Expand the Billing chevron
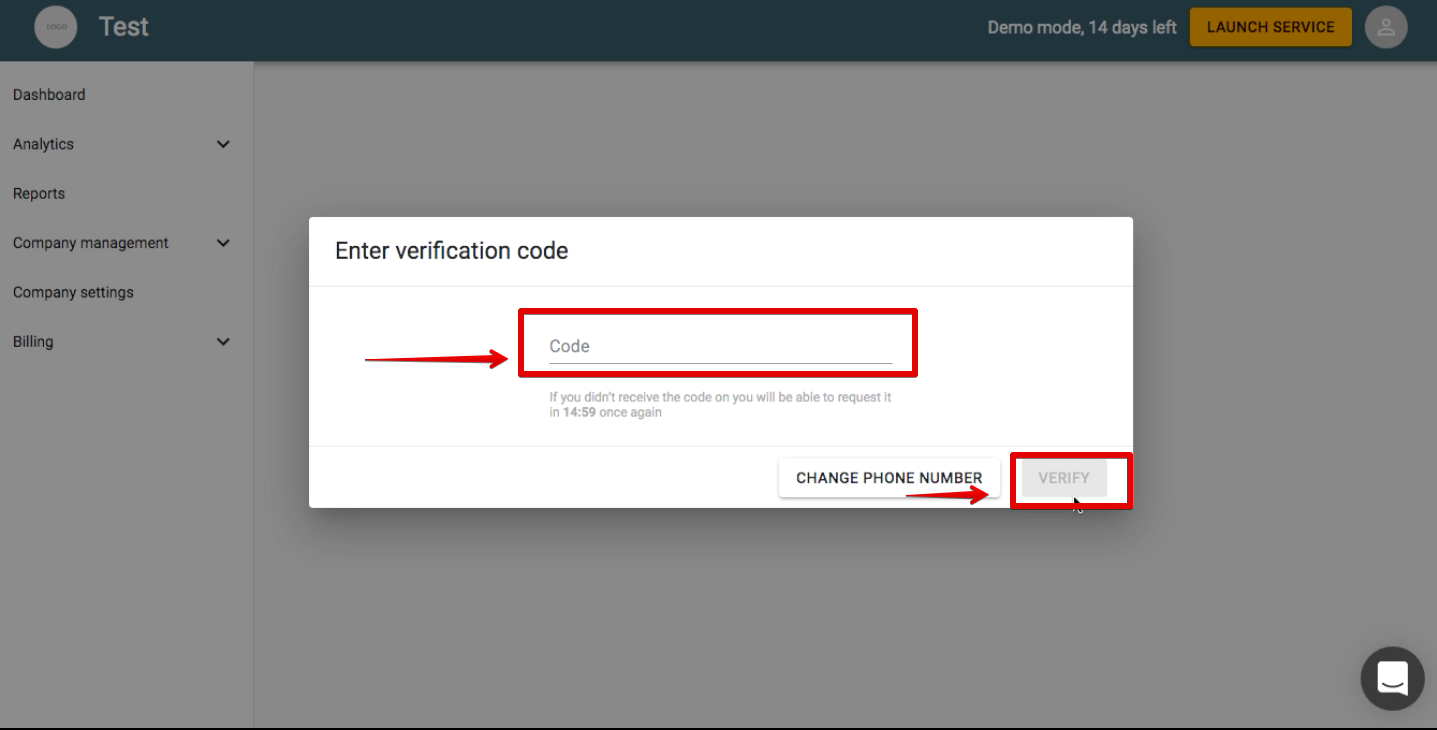Image resolution: width=1437 pixels, height=730 pixels. 223,342
